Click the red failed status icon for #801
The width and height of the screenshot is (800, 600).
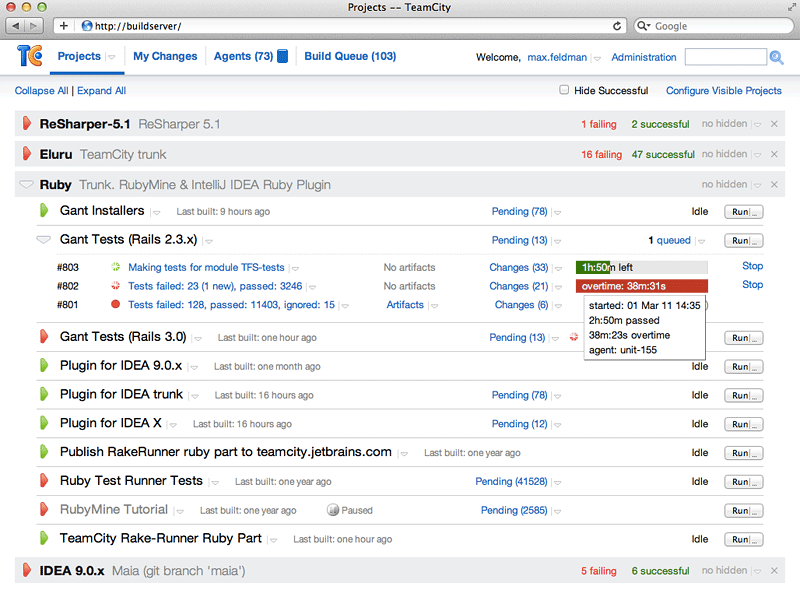(116, 305)
